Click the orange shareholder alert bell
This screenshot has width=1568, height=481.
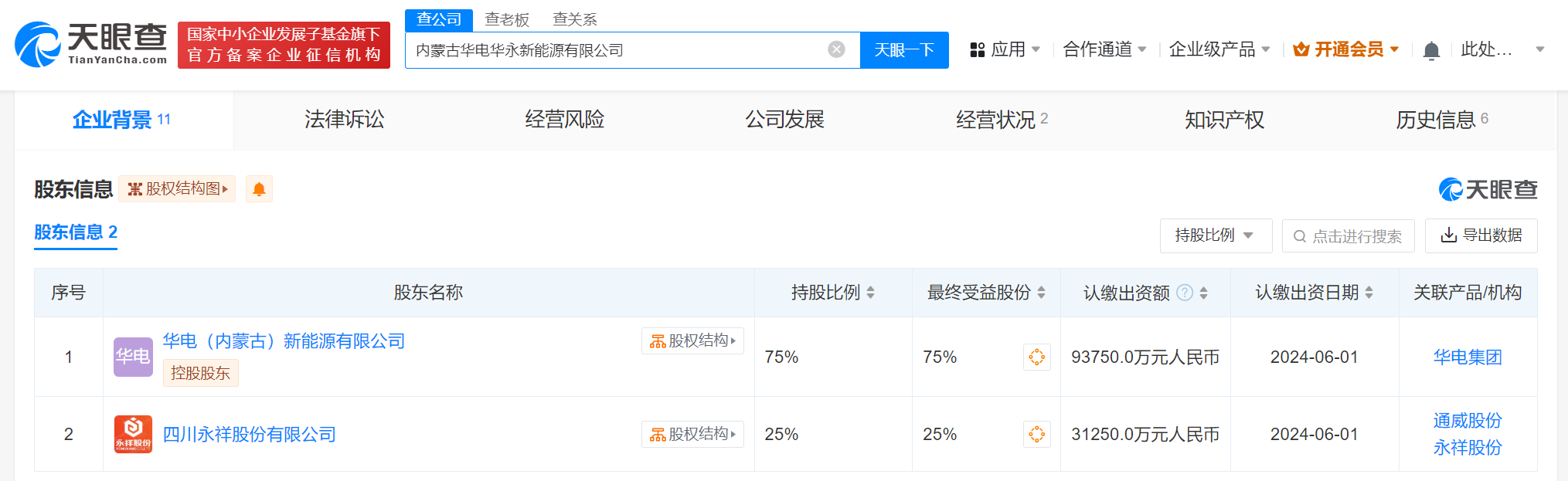point(259,189)
